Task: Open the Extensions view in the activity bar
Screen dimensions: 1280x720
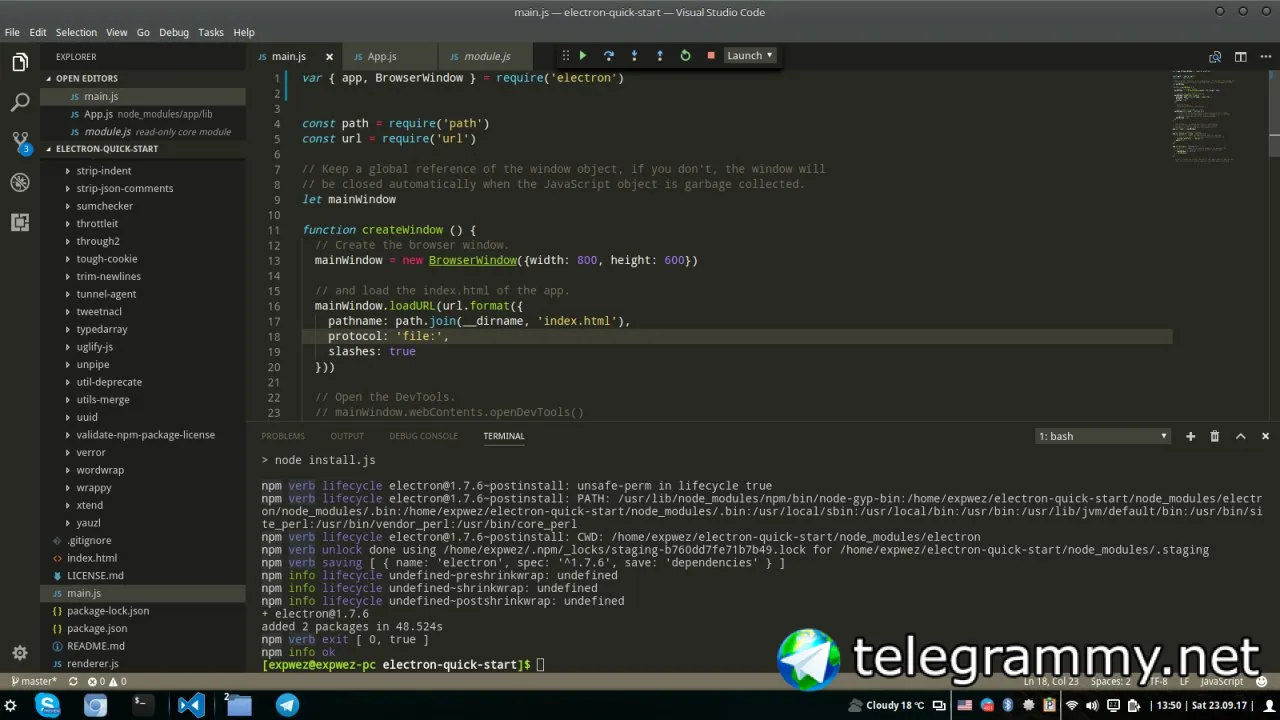Action: coord(20,223)
